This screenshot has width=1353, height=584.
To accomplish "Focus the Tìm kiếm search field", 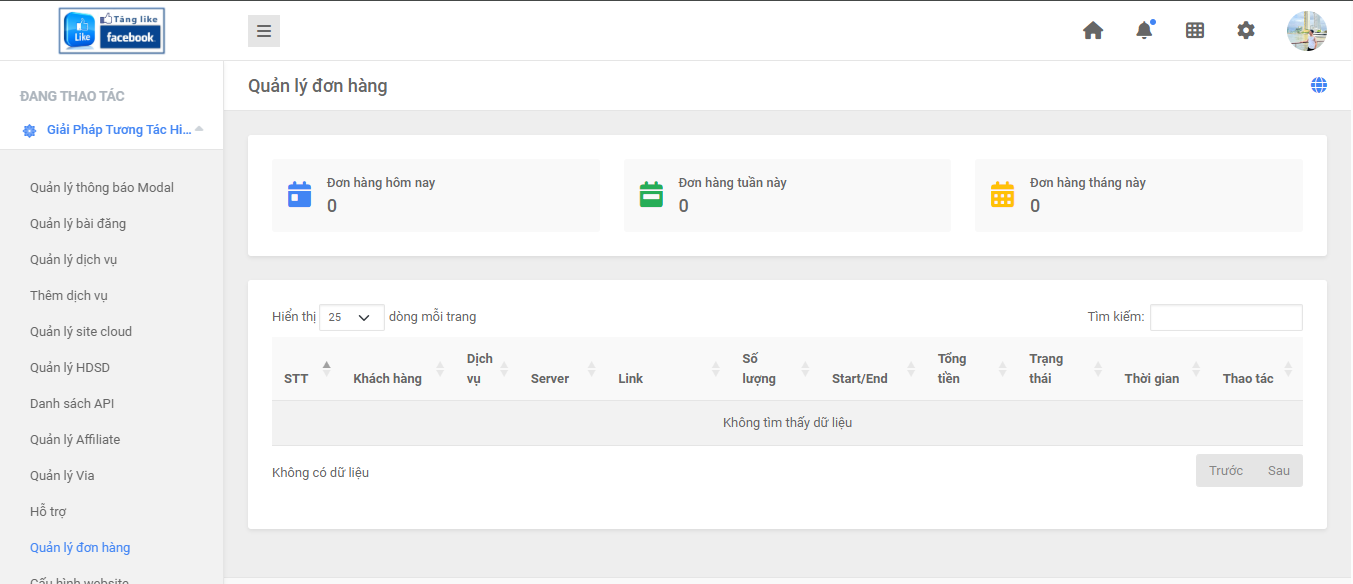I will 1226,317.
